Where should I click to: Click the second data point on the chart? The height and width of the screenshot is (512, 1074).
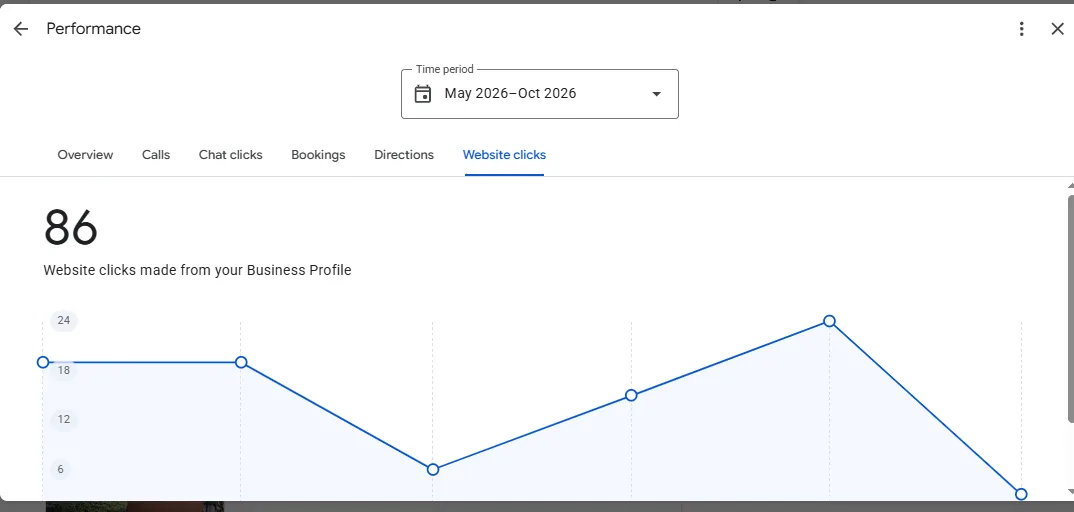[241, 362]
